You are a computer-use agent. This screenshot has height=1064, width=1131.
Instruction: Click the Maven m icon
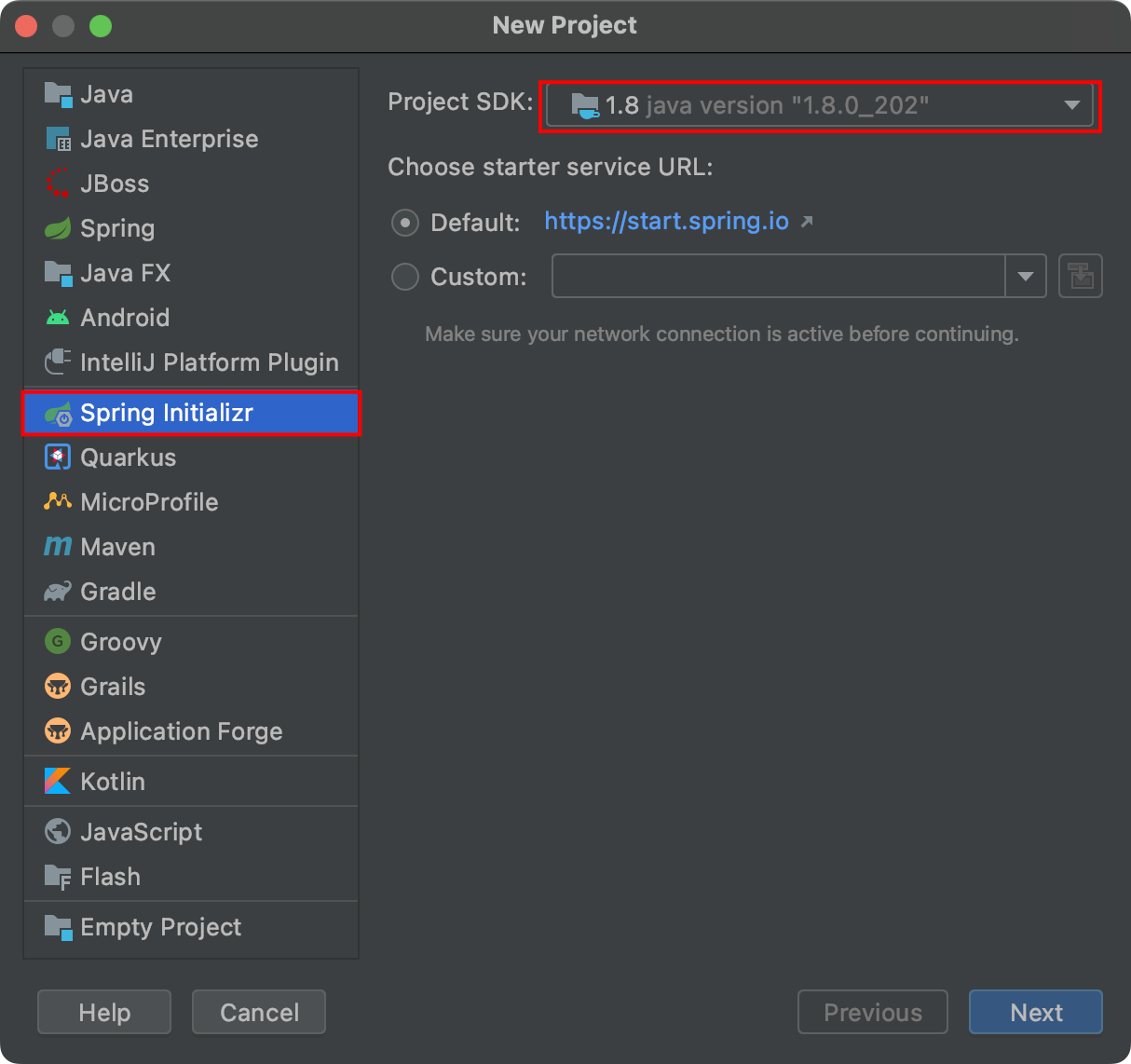(x=58, y=546)
